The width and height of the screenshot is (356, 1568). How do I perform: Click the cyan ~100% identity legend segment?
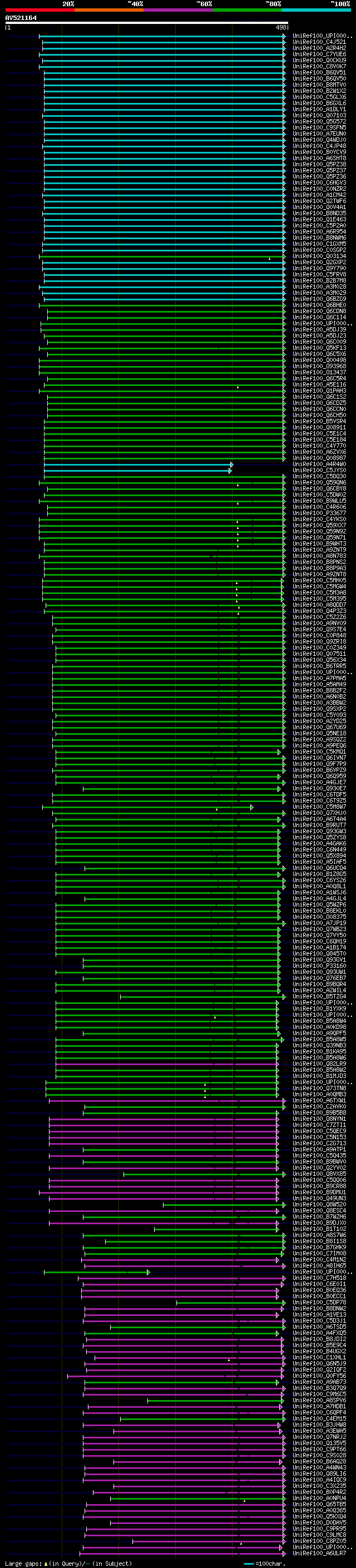coord(316,10)
